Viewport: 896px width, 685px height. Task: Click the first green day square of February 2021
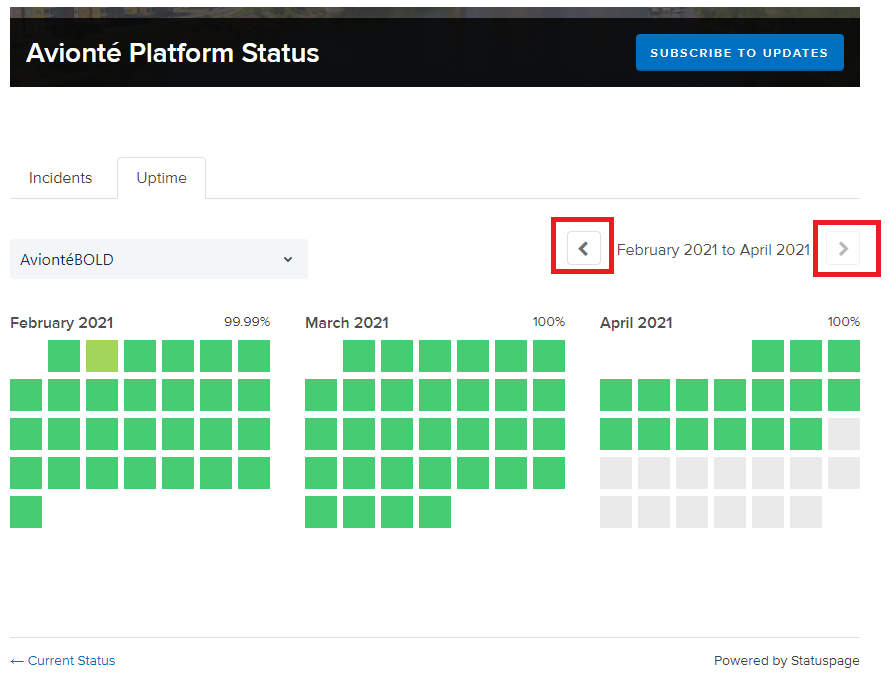64,356
